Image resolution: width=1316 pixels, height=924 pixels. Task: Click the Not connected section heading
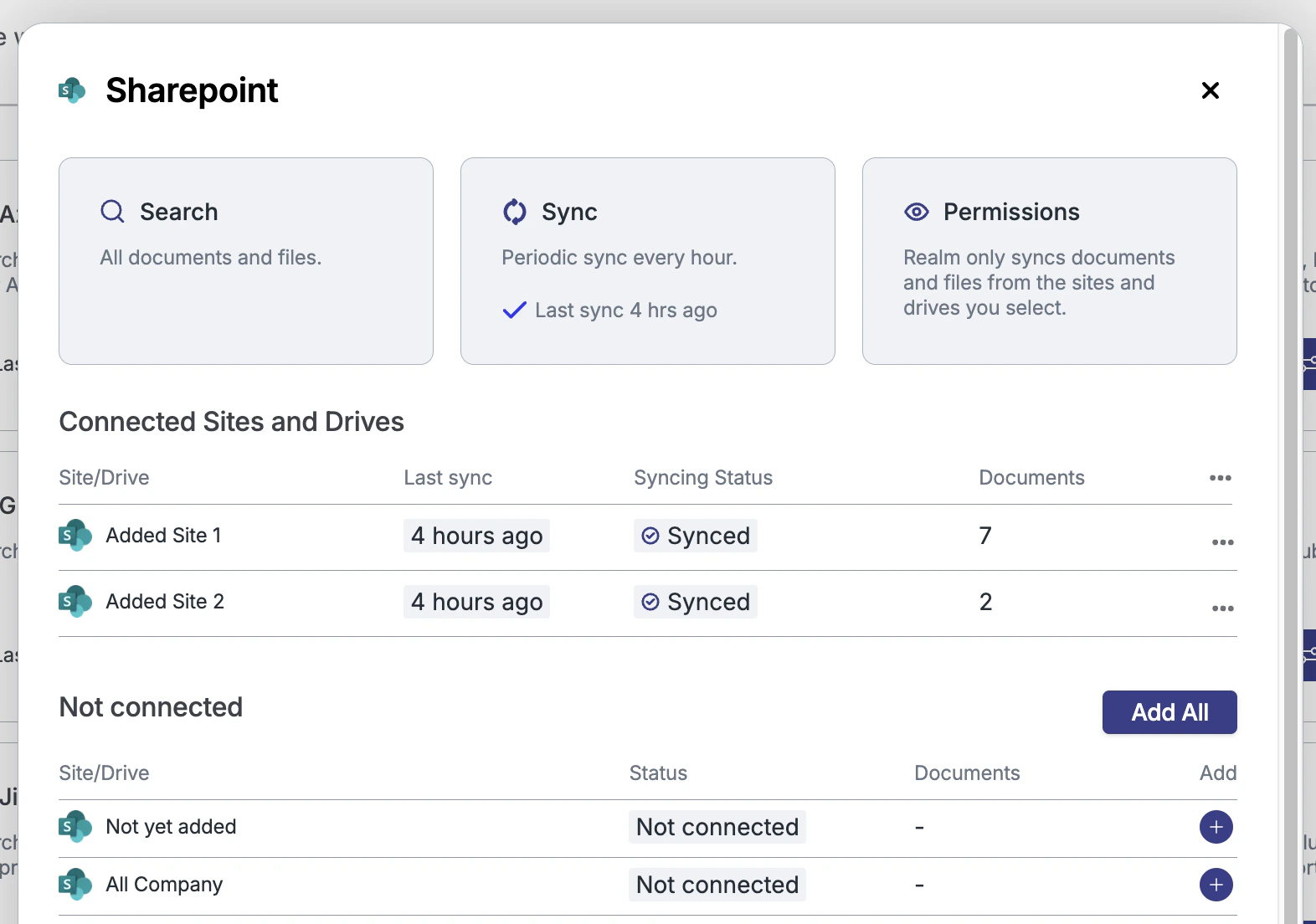[x=151, y=707]
